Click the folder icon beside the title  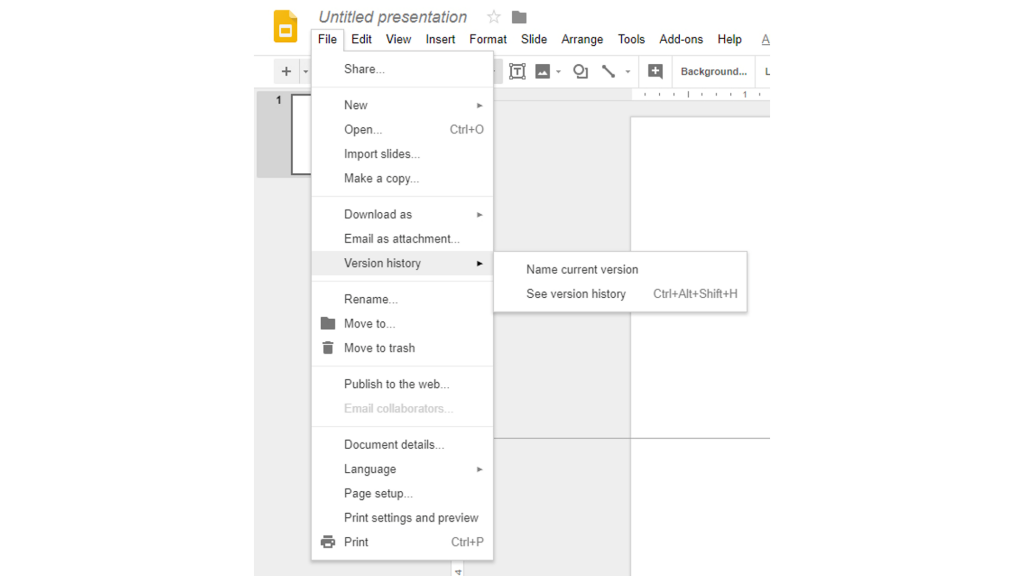pyautogui.click(x=516, y=16)
